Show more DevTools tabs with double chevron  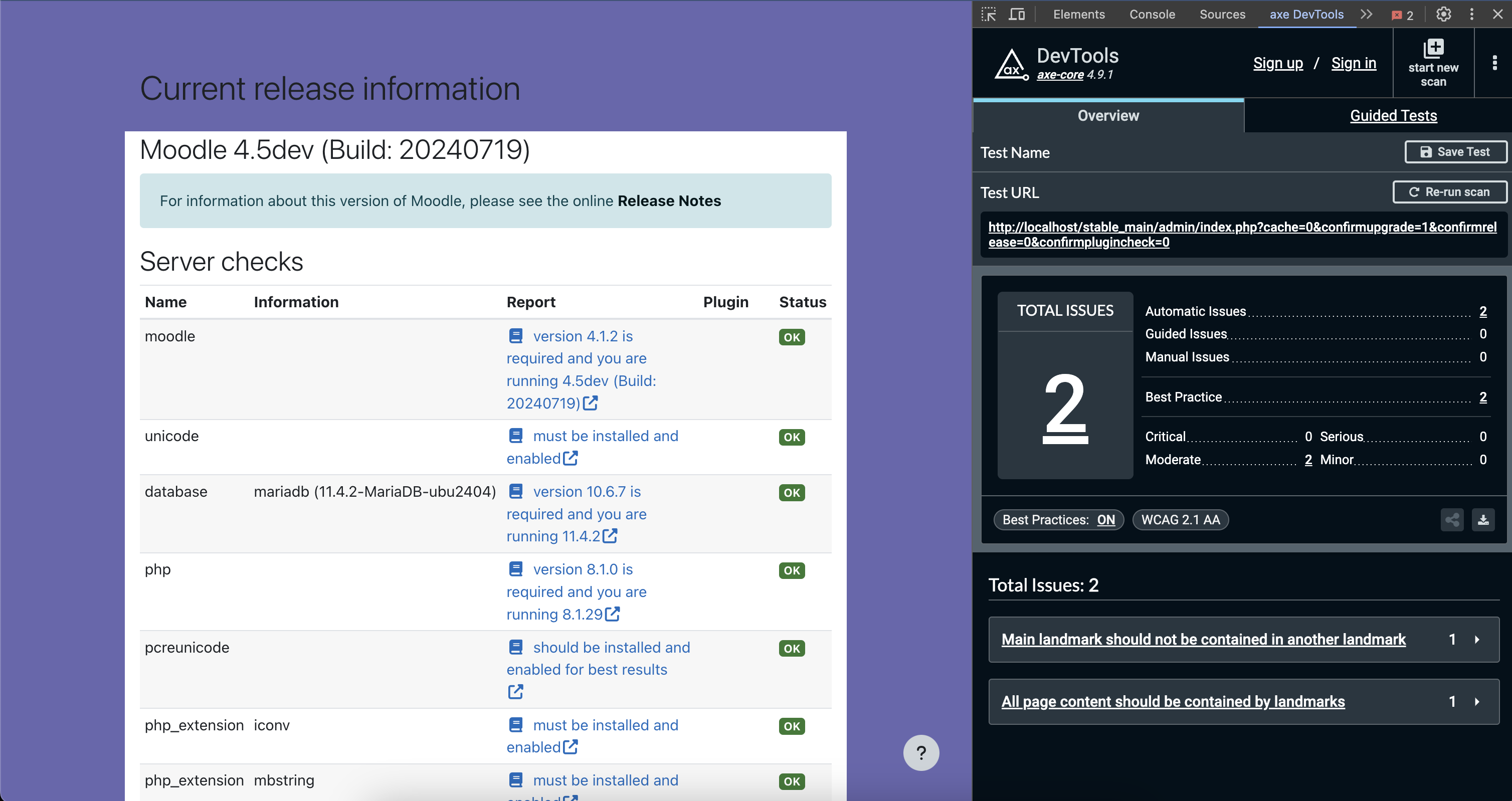pyautogui.click(x=1367, y=14)
